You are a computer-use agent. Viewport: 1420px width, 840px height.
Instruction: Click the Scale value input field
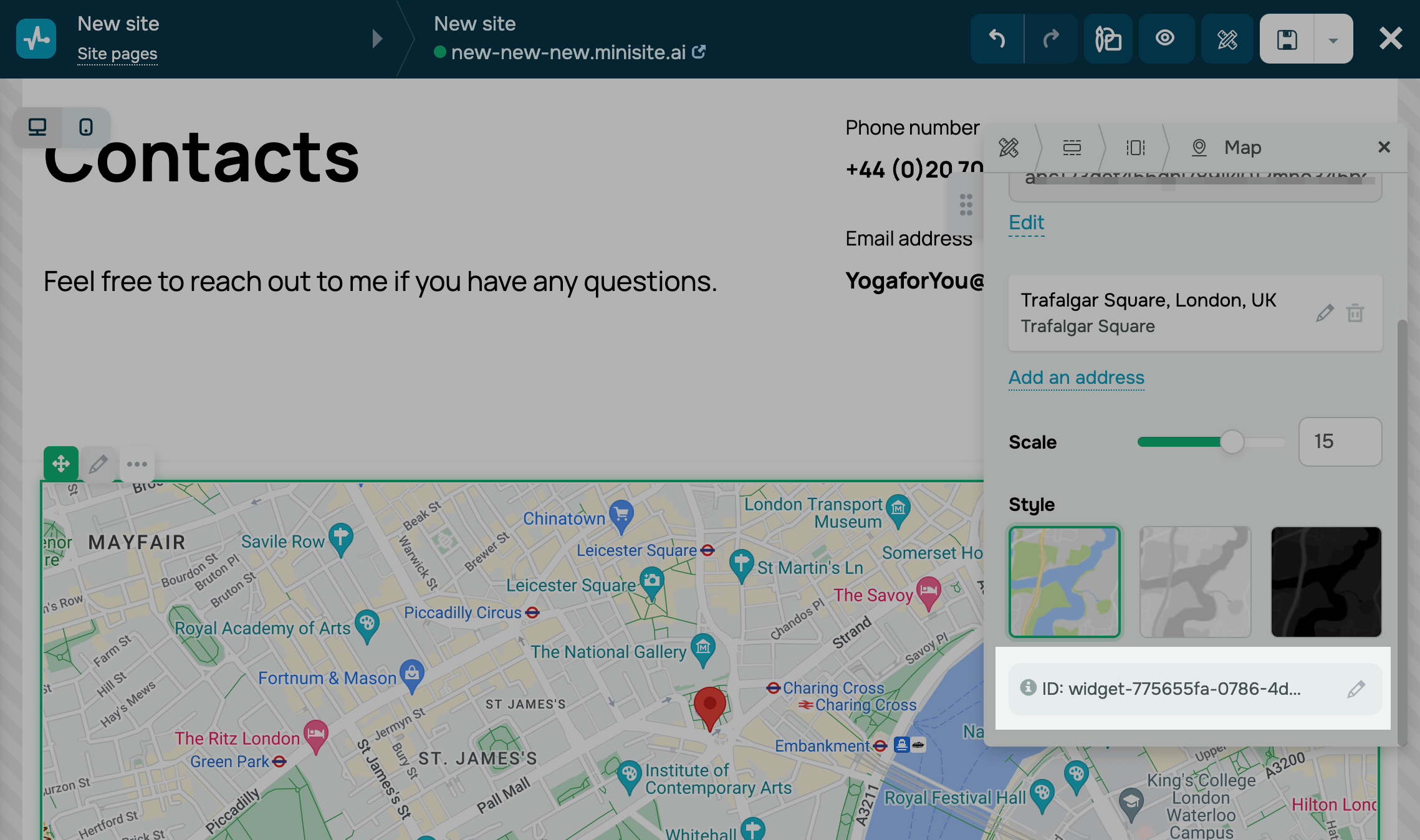click(1340, 442)
